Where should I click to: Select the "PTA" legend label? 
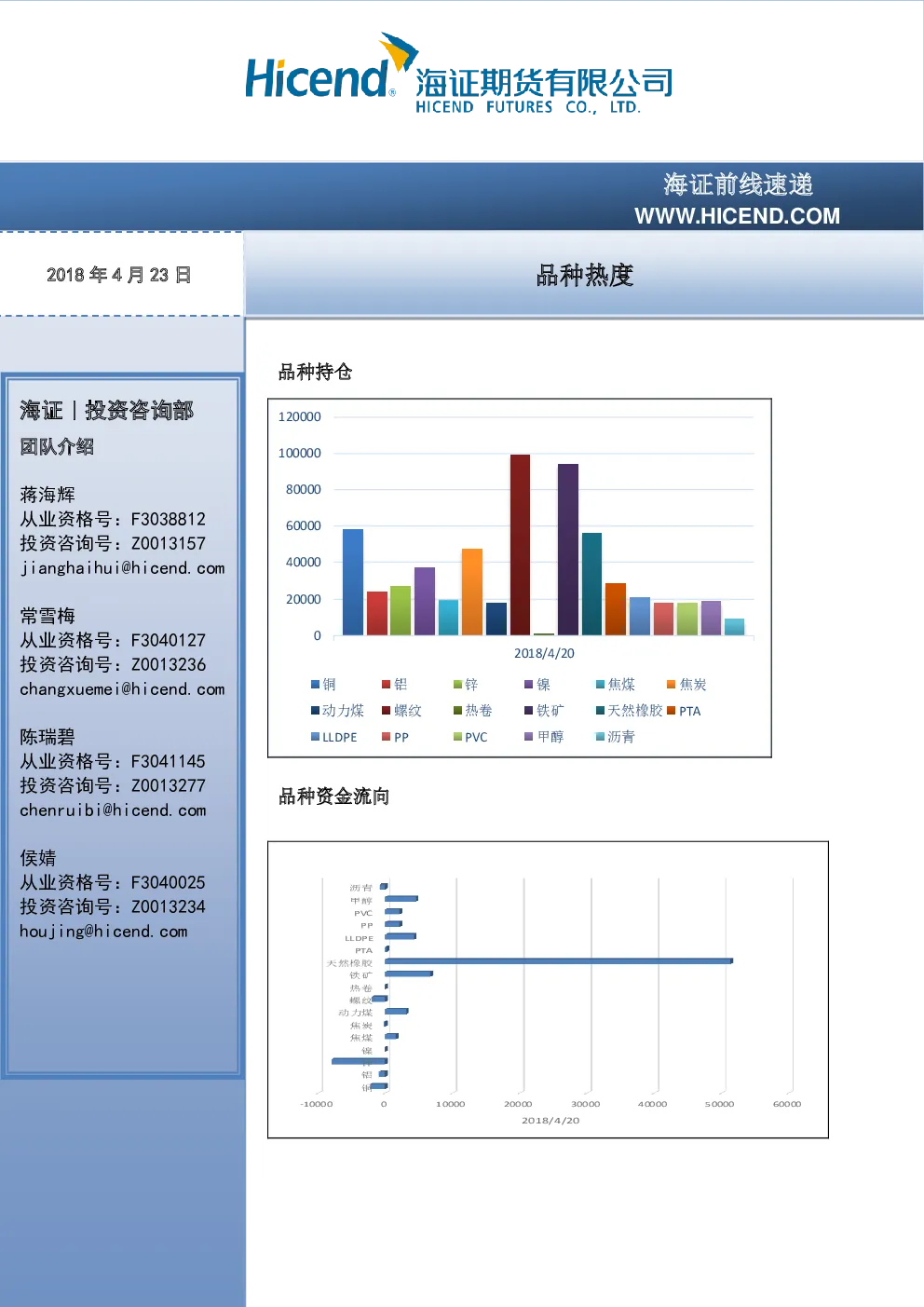click(689, 711)
